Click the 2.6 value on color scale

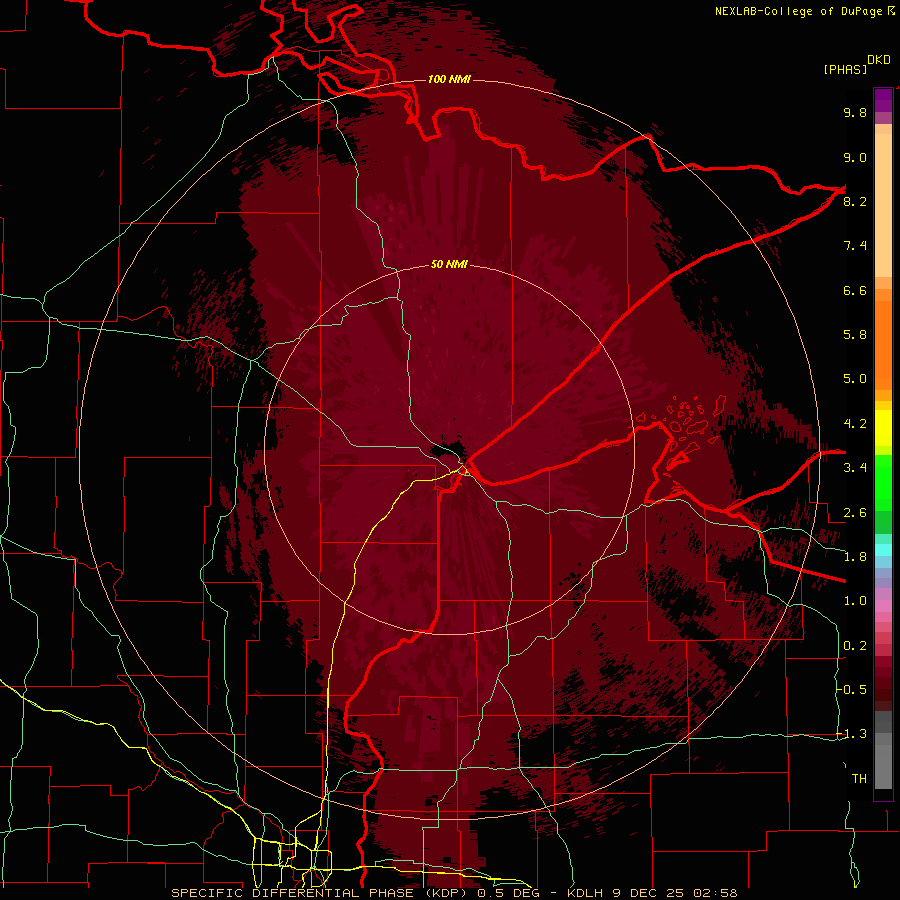tap(855, 513)
